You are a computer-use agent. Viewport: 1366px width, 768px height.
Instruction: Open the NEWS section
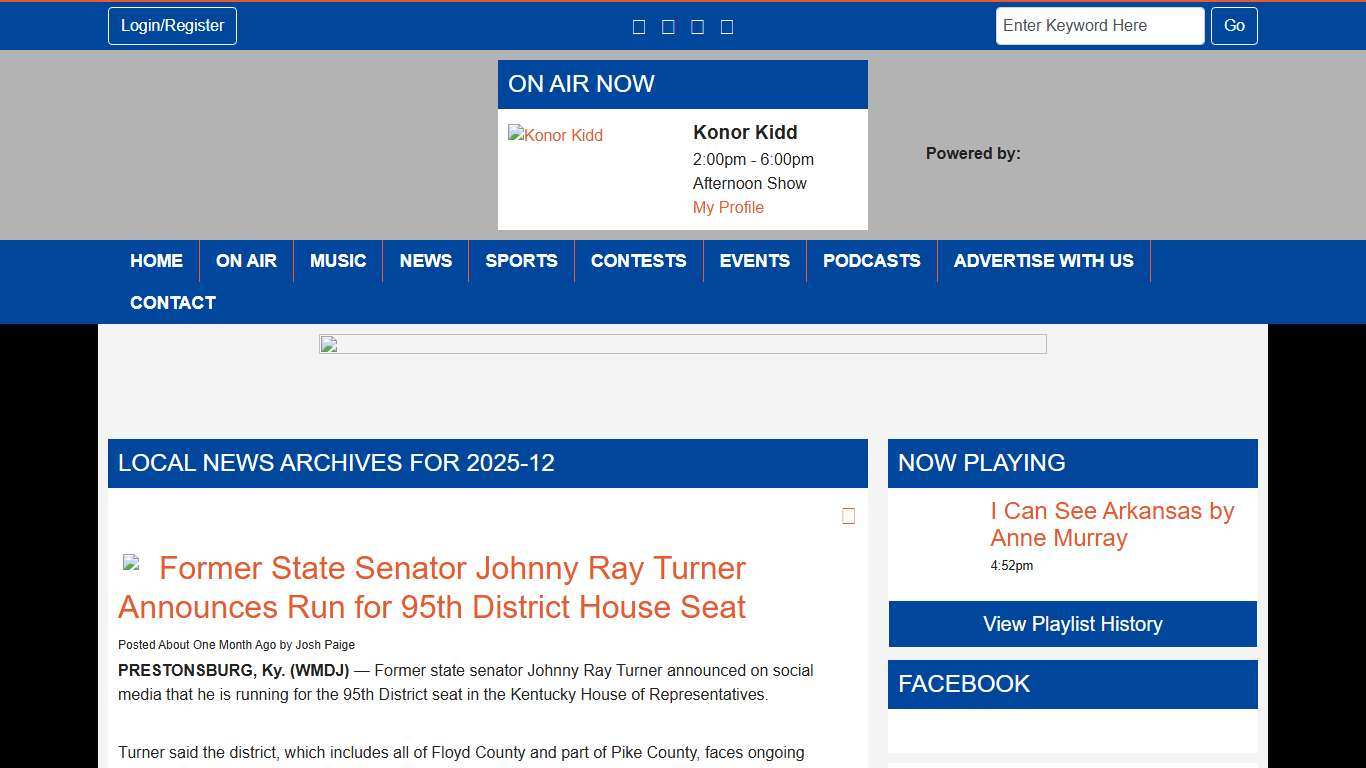[x=425, y=261]
